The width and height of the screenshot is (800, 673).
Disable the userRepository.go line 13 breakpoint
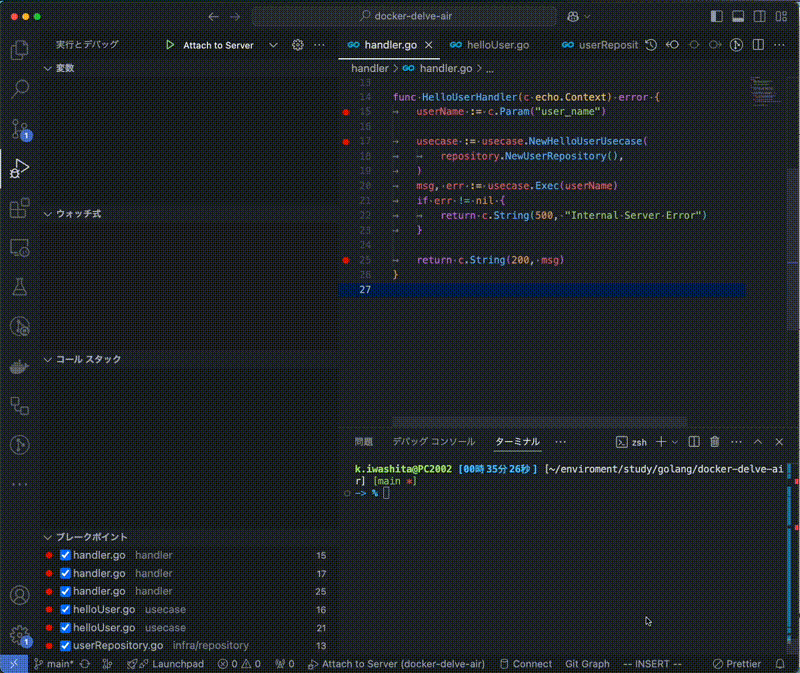pyautogui.click(x=66, y=646)
